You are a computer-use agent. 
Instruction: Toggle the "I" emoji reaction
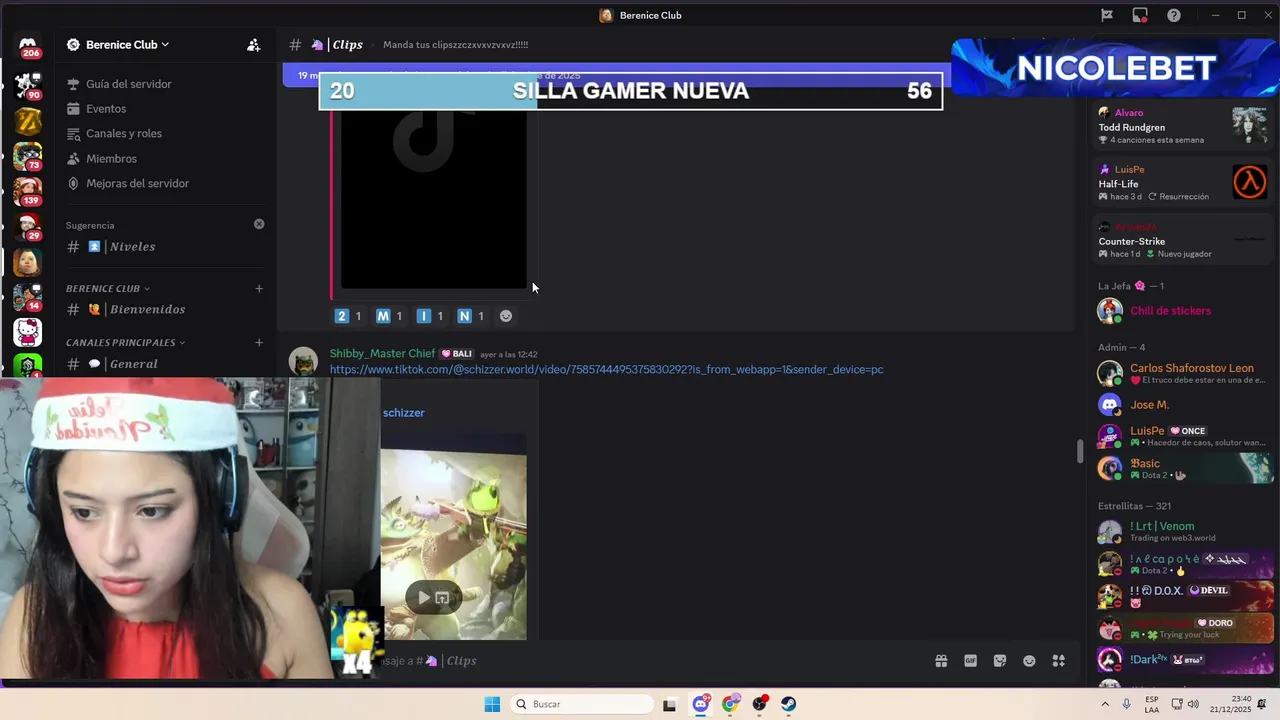pos(430,316)
